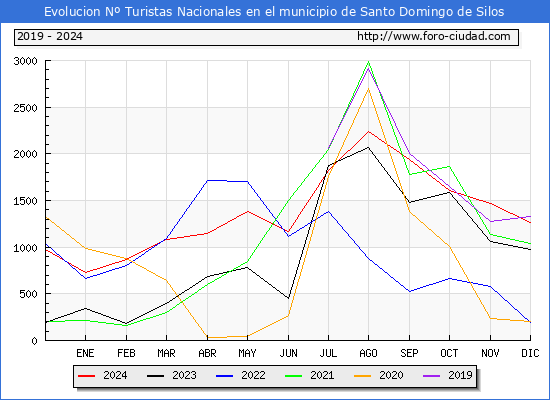Image resolution: width=550 pixels, height=400 pixels.
Task: Select the '2019' legend label
Action: (460, 375)
